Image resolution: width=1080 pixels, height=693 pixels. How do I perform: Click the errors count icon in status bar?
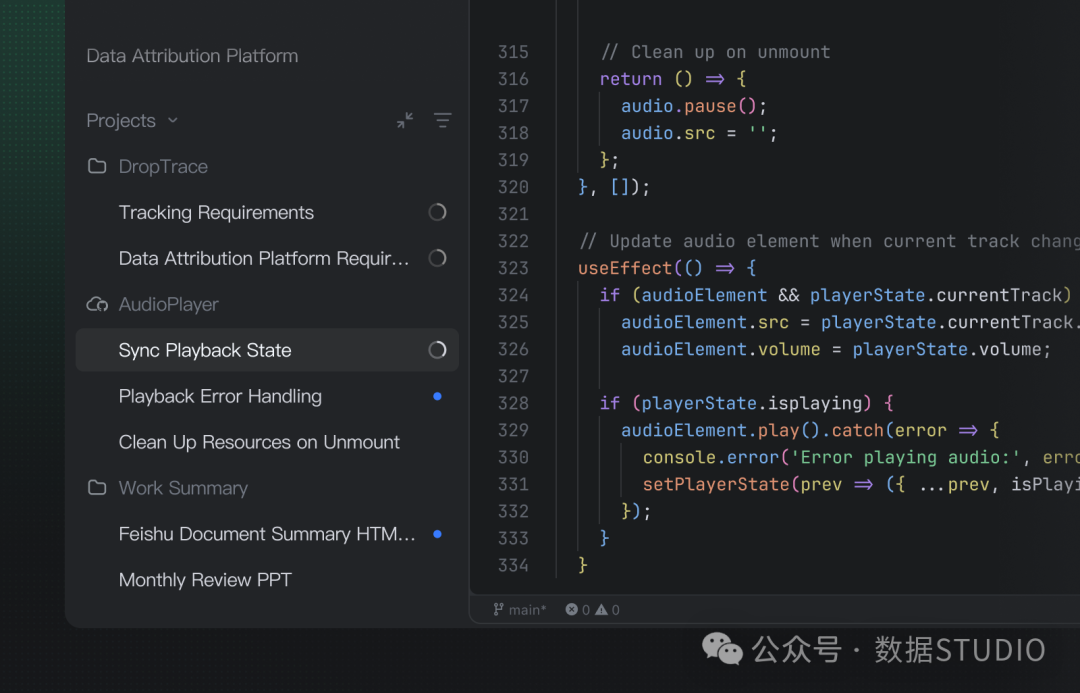point(572,610)
